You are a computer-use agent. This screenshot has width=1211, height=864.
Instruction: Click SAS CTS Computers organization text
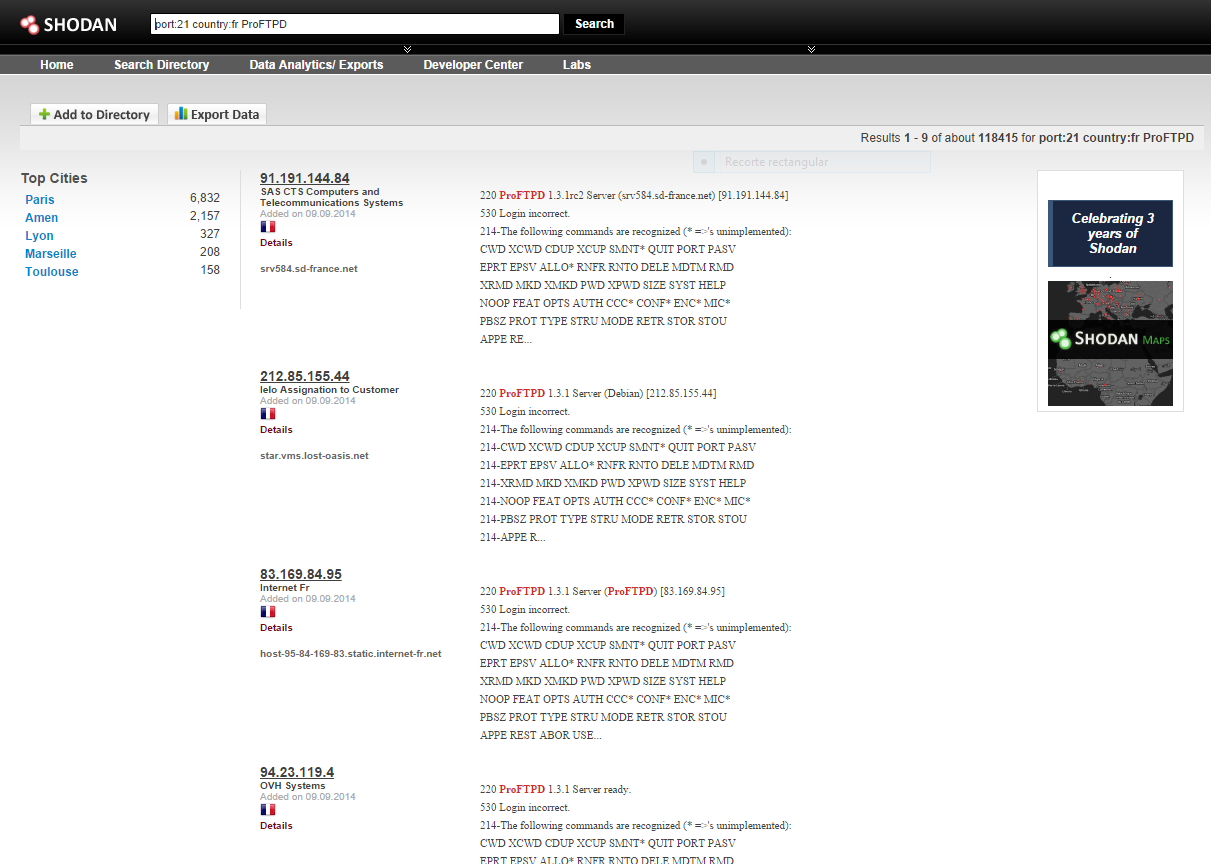point(331,197)
